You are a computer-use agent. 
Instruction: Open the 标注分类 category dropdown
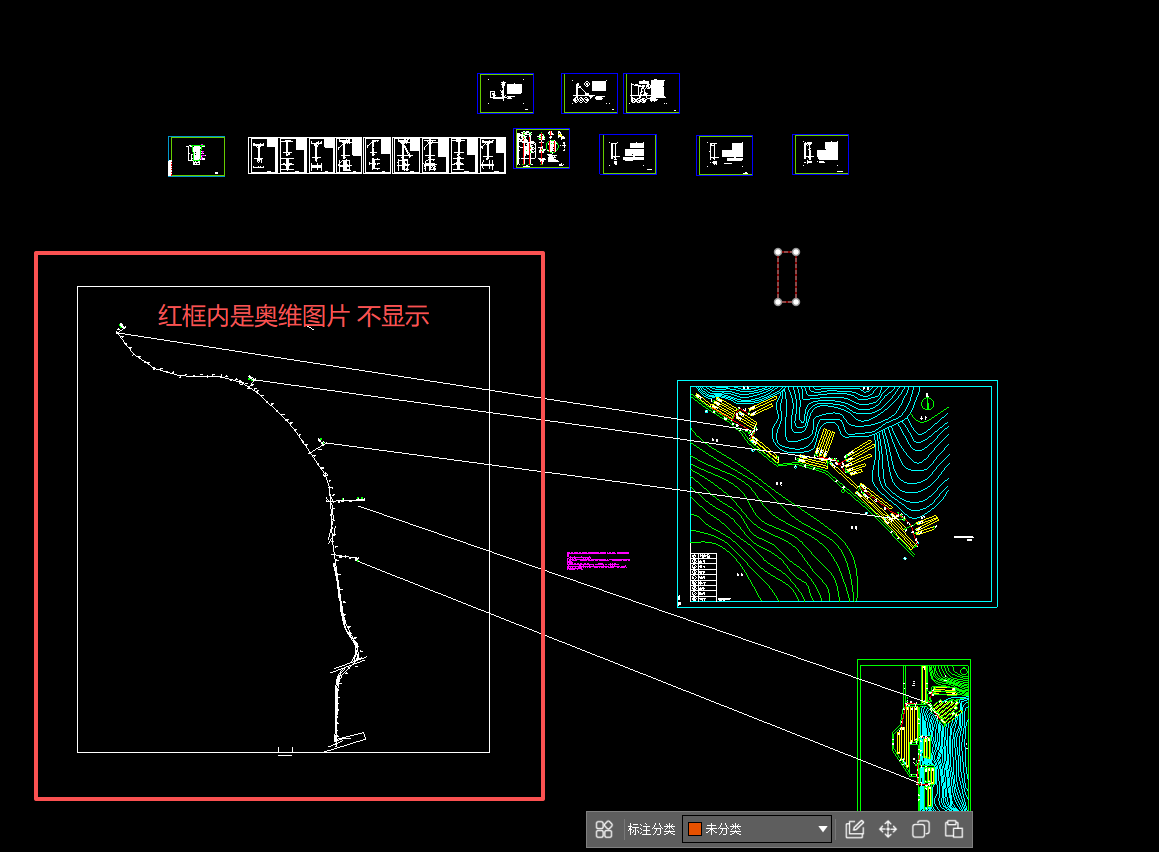[x=756, y=829]
